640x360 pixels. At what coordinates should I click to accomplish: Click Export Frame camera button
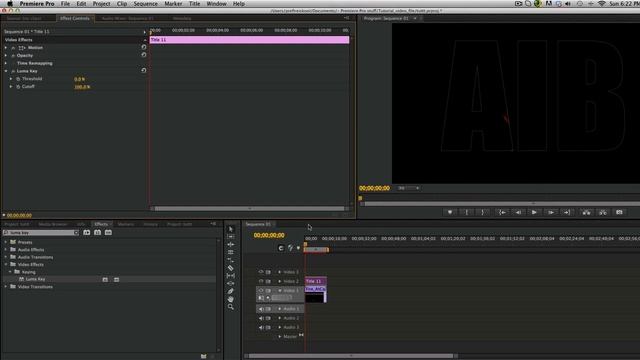pos(619,212)
